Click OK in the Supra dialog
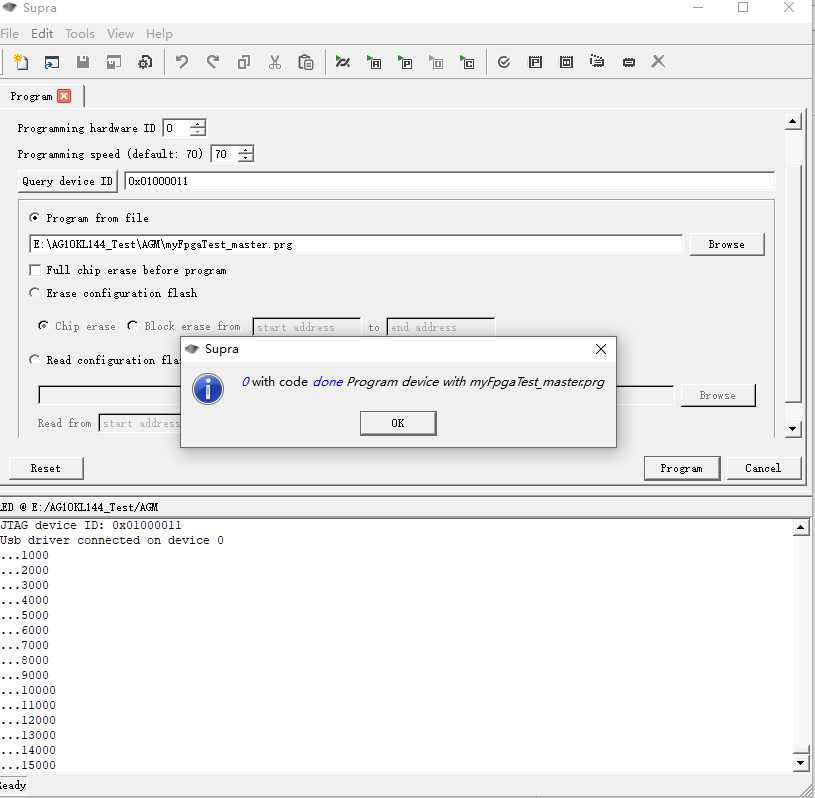This screenshot has height=798, width=815. (398, 423)
